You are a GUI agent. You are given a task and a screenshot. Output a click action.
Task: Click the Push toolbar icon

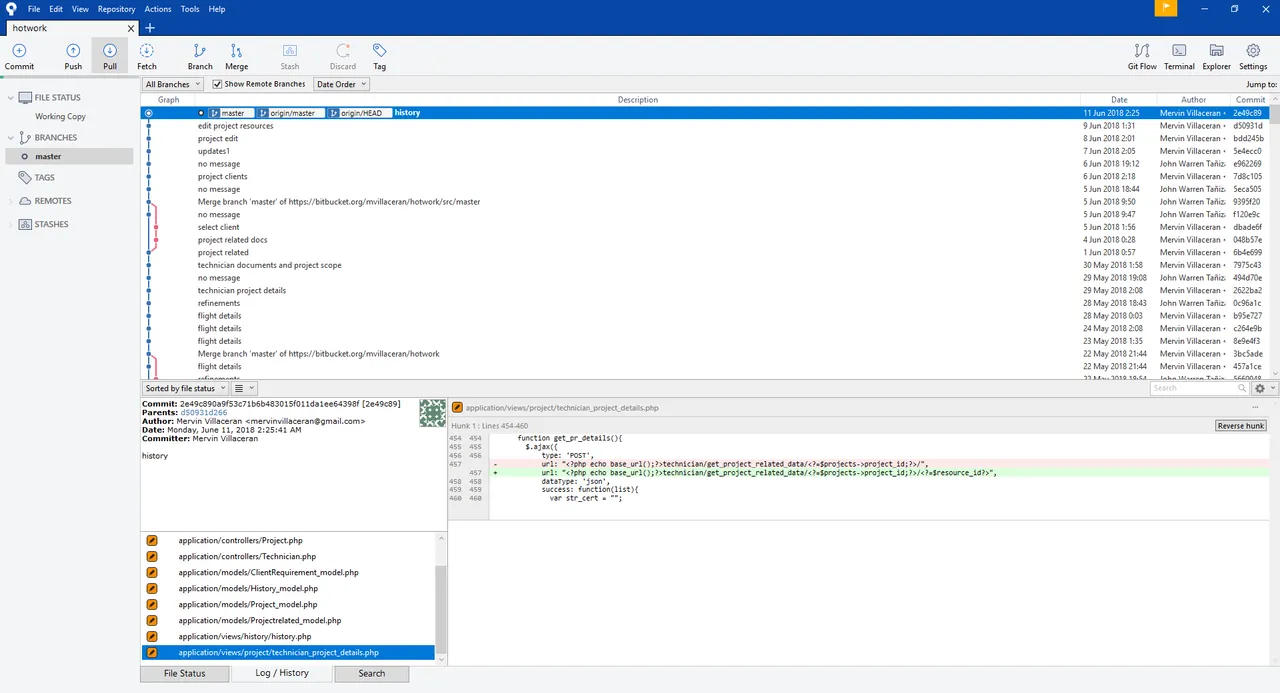pos(73,51)
